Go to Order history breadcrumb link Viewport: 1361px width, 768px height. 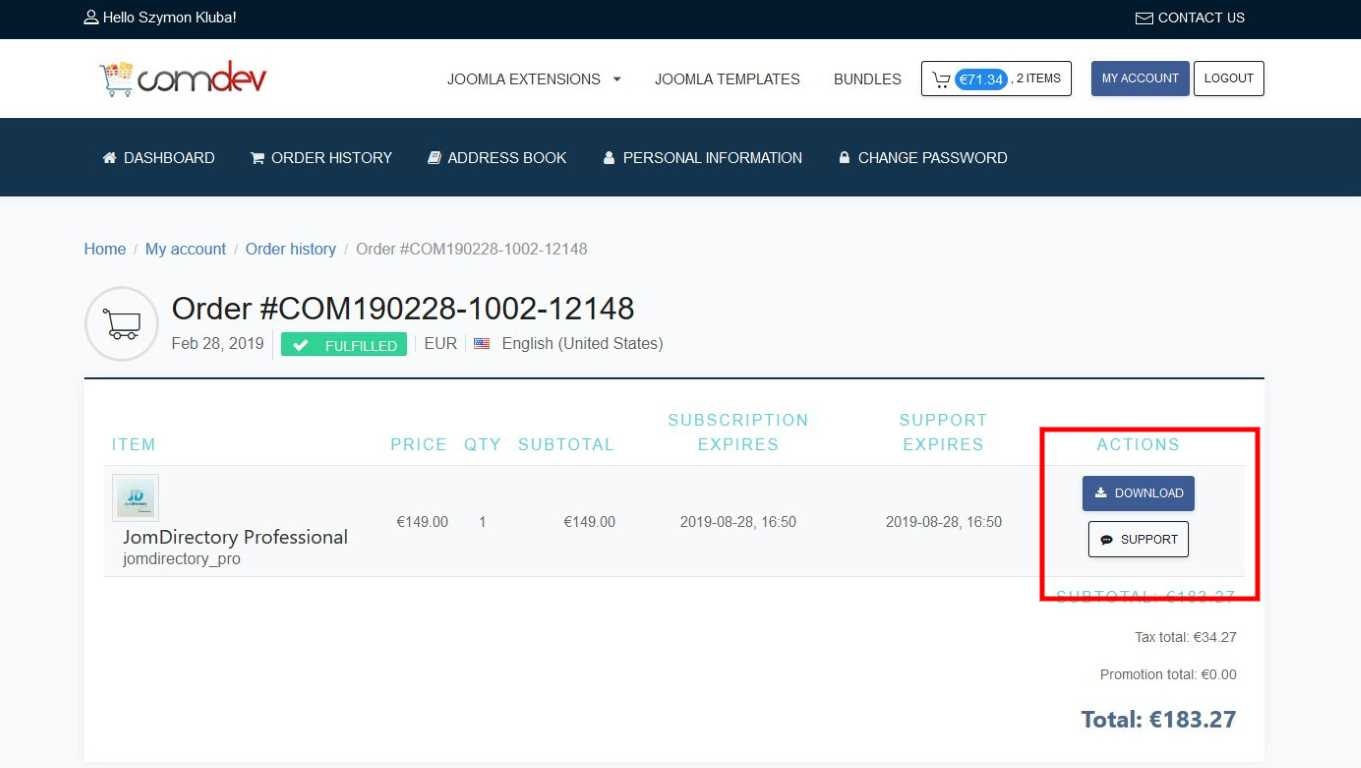tap(291, 249)
